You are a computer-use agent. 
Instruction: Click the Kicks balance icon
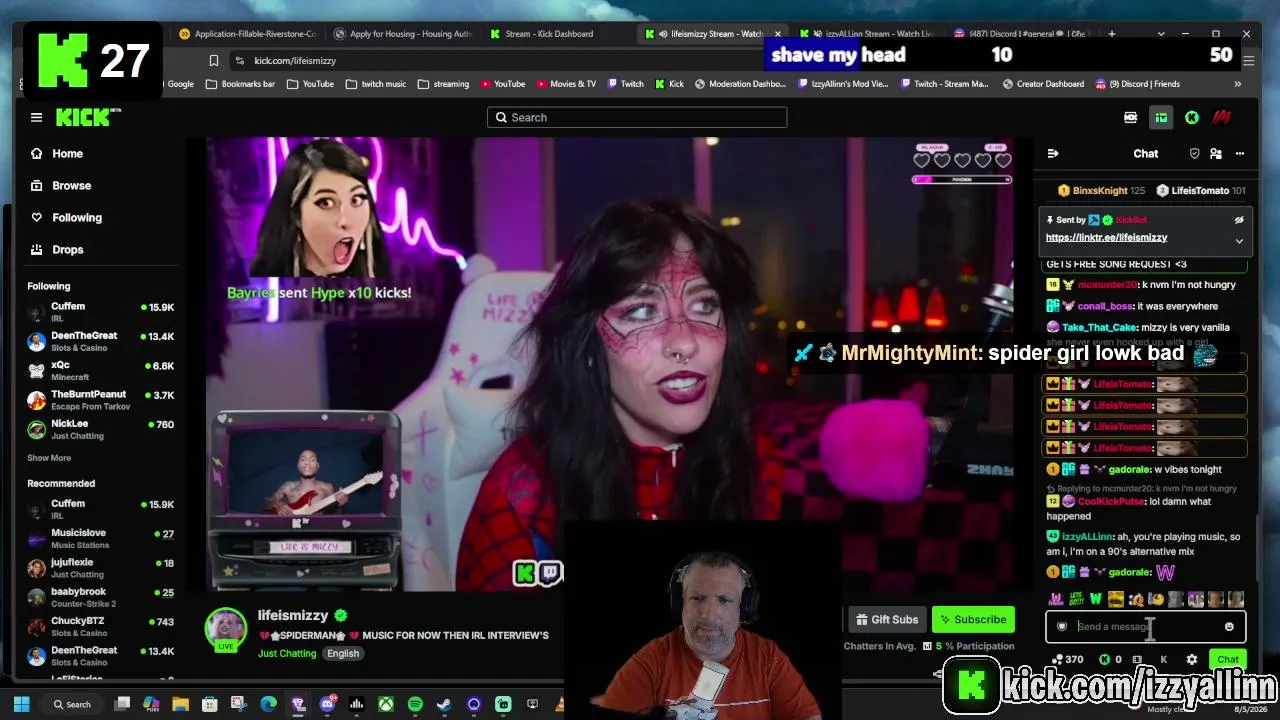(x=1104, y=660)
